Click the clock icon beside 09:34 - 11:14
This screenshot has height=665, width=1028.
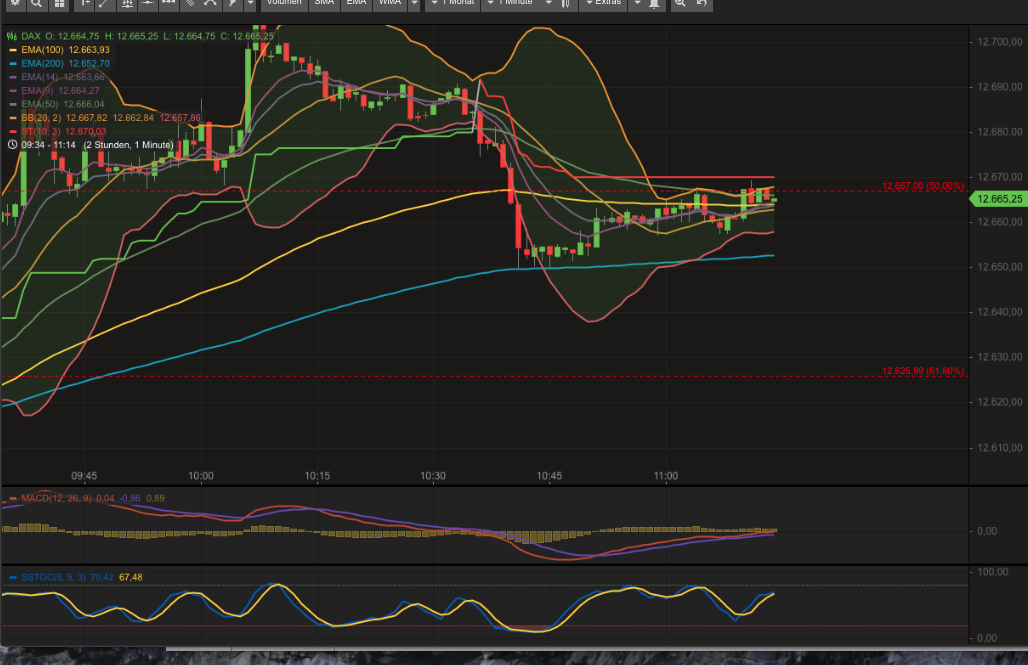(12, 145)
